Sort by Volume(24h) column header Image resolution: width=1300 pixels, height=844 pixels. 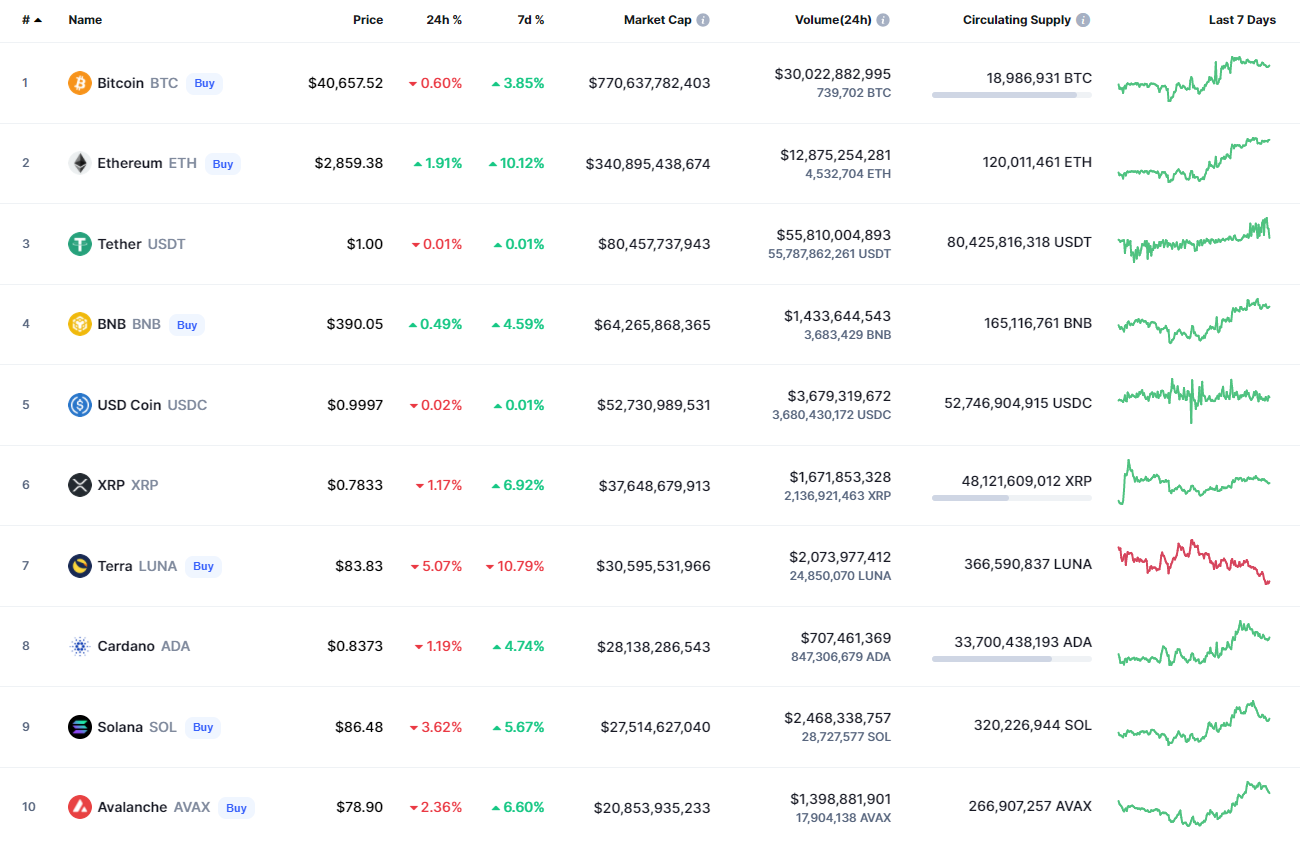coord(833,20)
